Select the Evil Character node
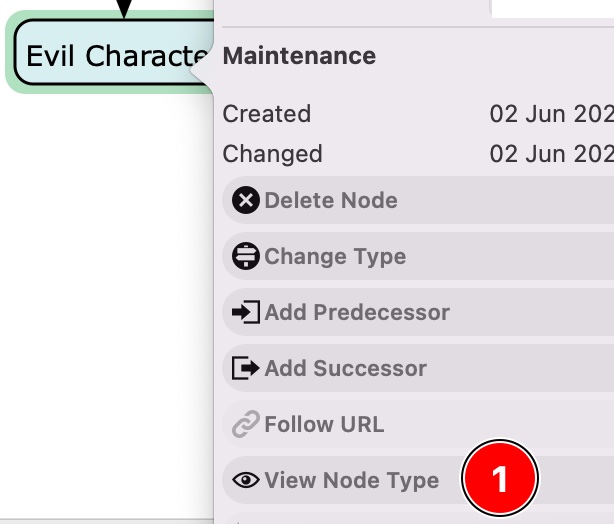The height and width of the screenshot is (524, 614). click(x=110, y=56)
